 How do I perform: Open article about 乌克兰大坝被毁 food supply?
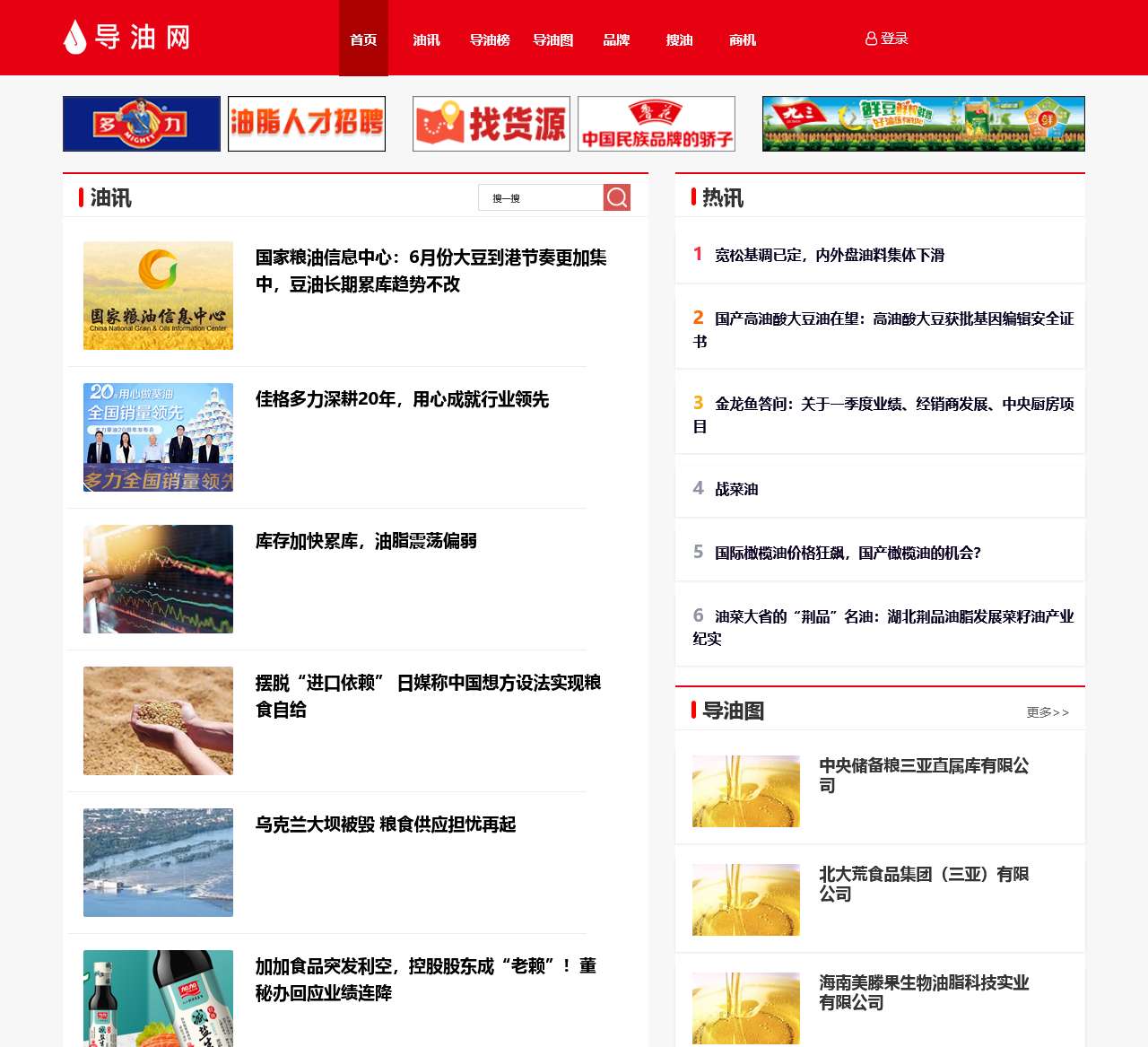coord(386,825)
